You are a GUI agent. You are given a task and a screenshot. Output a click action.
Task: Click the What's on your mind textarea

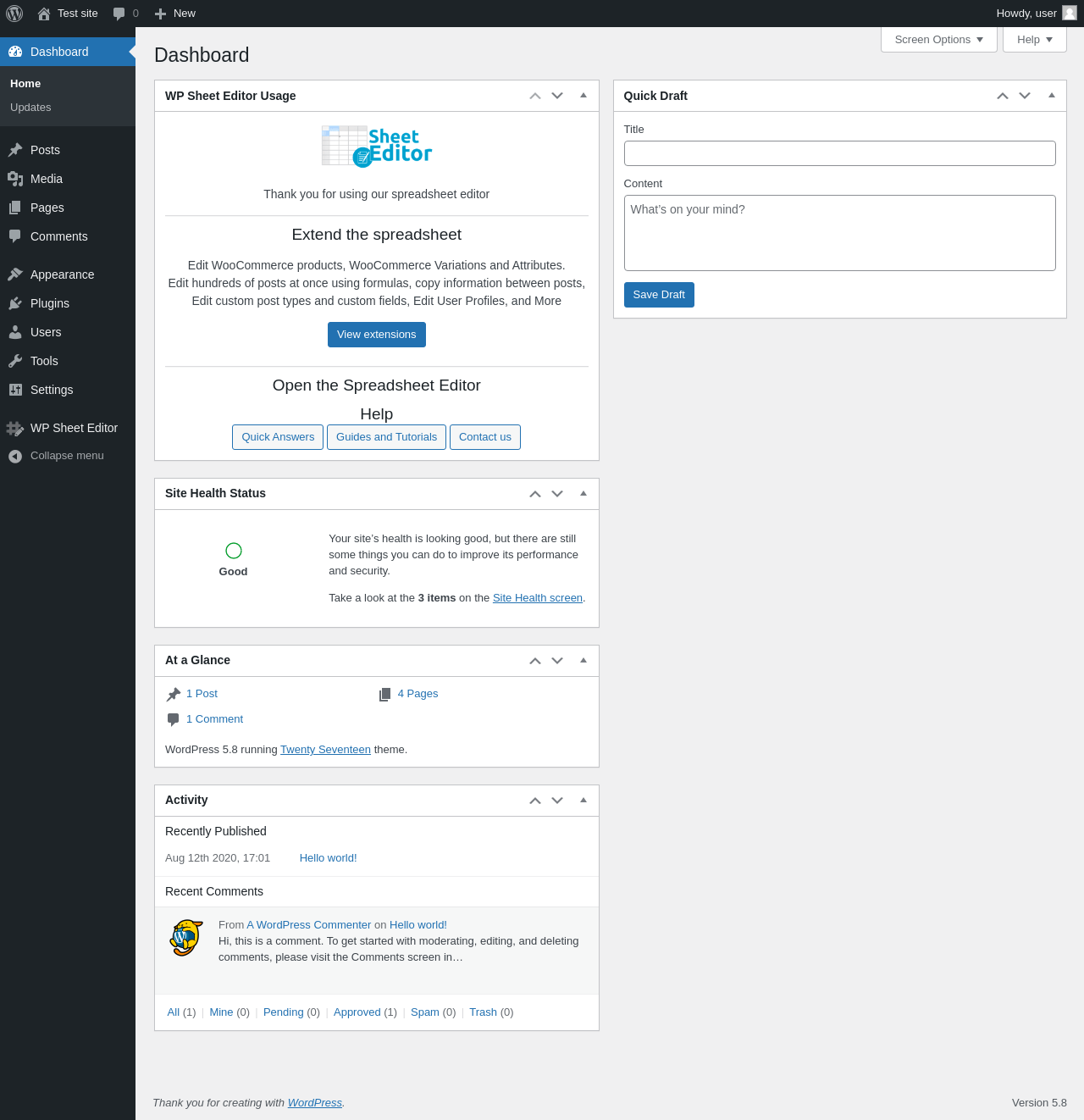coord(840,233)
